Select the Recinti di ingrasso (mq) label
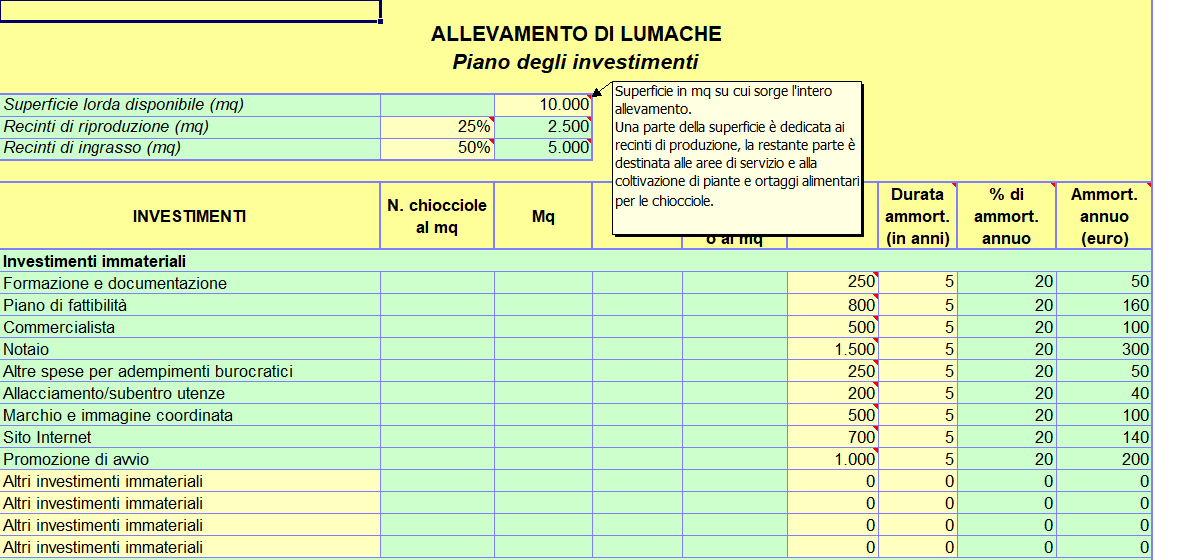The height and width of the screenshot is (560, 1186). (190, 148)
